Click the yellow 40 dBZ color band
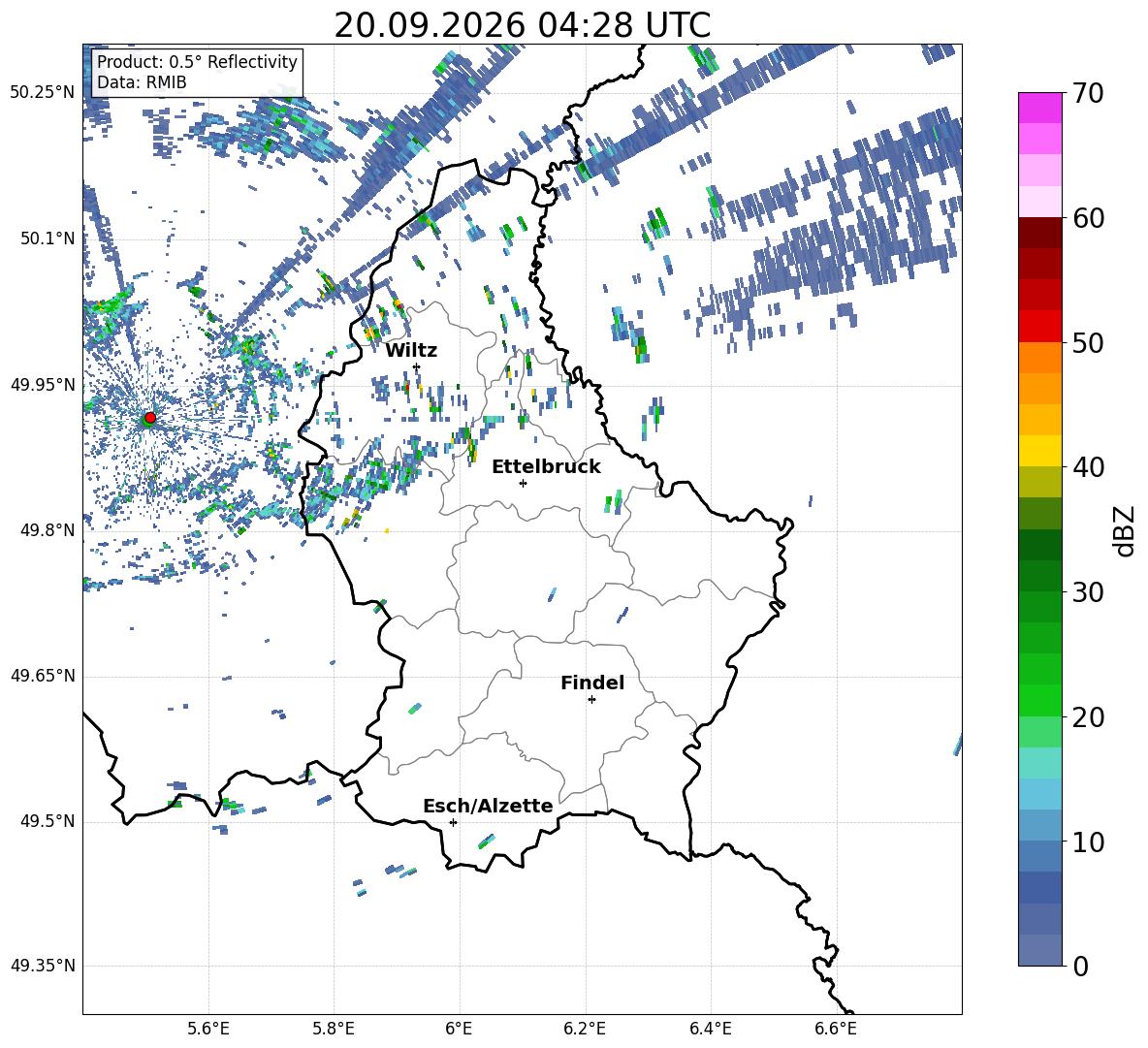Viewport: 1148px width, 1048px height. coord(1039,451)
